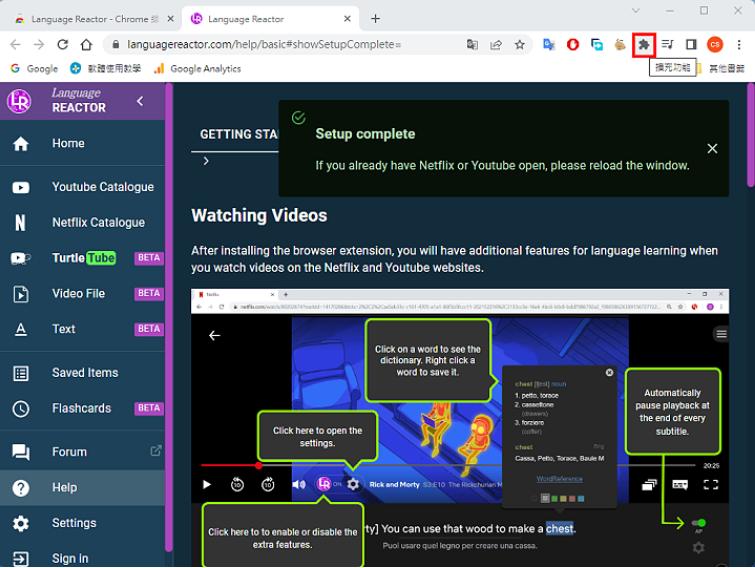
Task: Open Netflix Catalogue in the sidebar
Action: point(82,222)
